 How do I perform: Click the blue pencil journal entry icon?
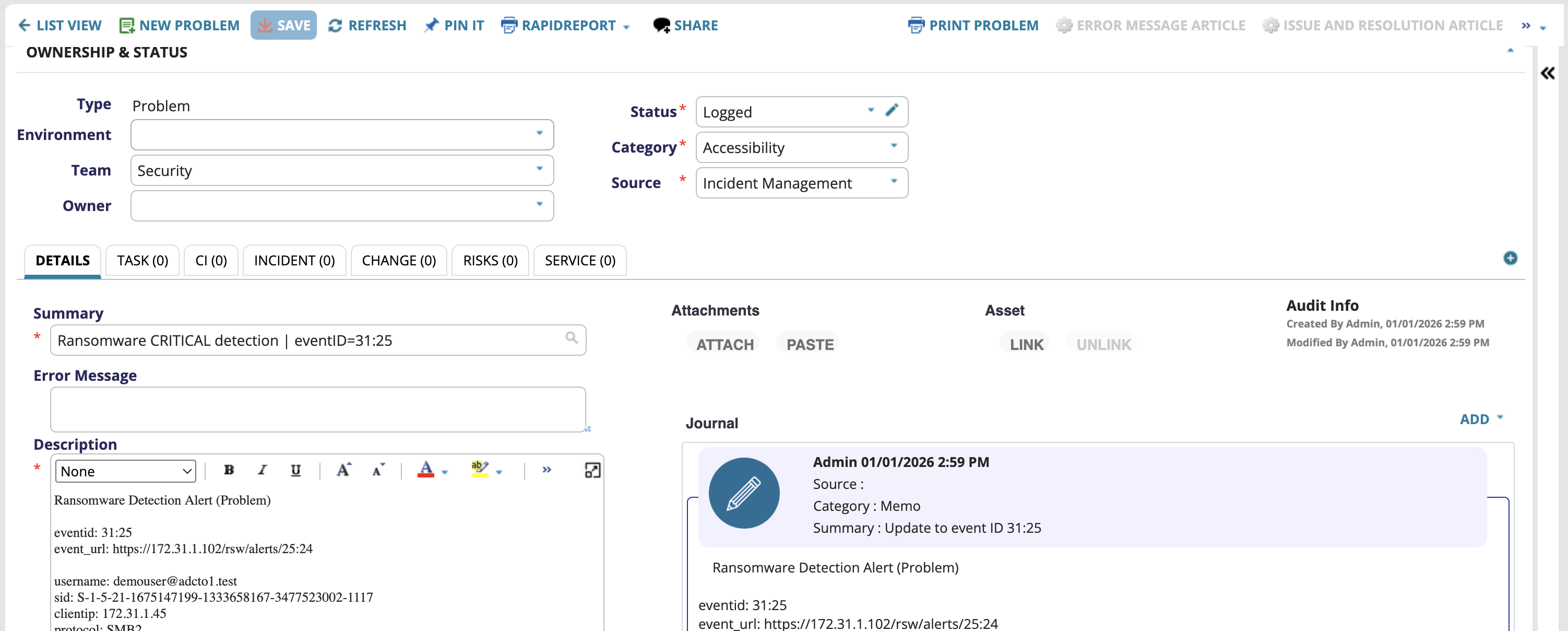(x=743, y=493)
